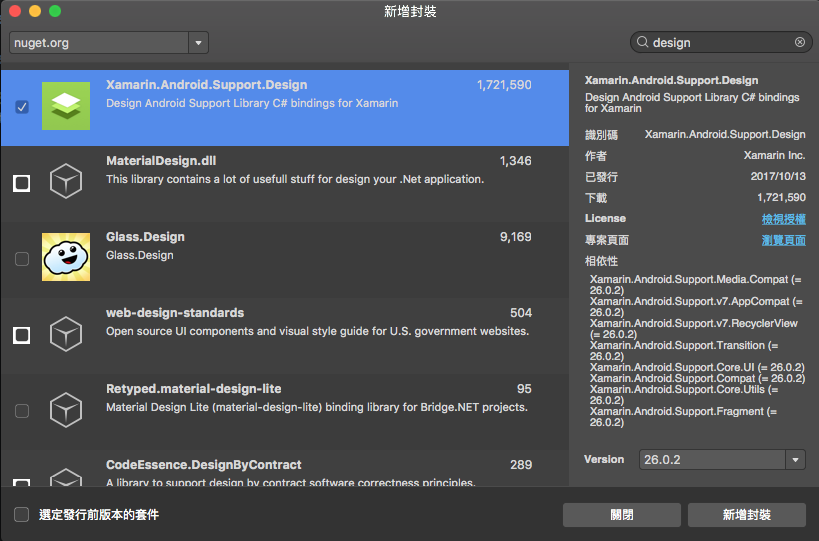This screenshot has width=819, height=541.
Task: Click the 相依性 dependencies heading
Action: pos(601,261)
